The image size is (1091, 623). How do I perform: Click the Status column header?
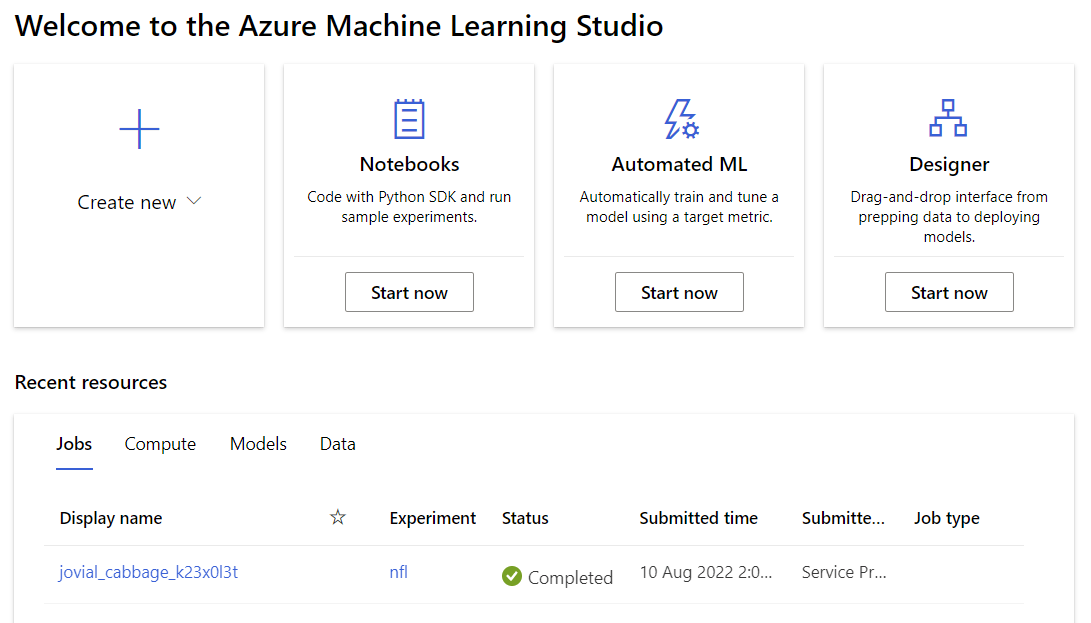(x=525, y=518)
